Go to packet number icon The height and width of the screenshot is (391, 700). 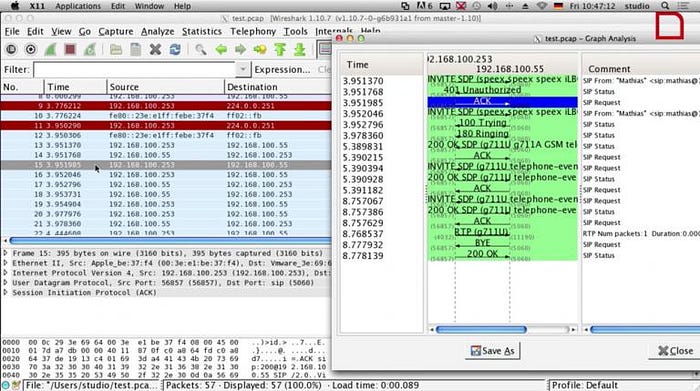[x=260, y=49]
